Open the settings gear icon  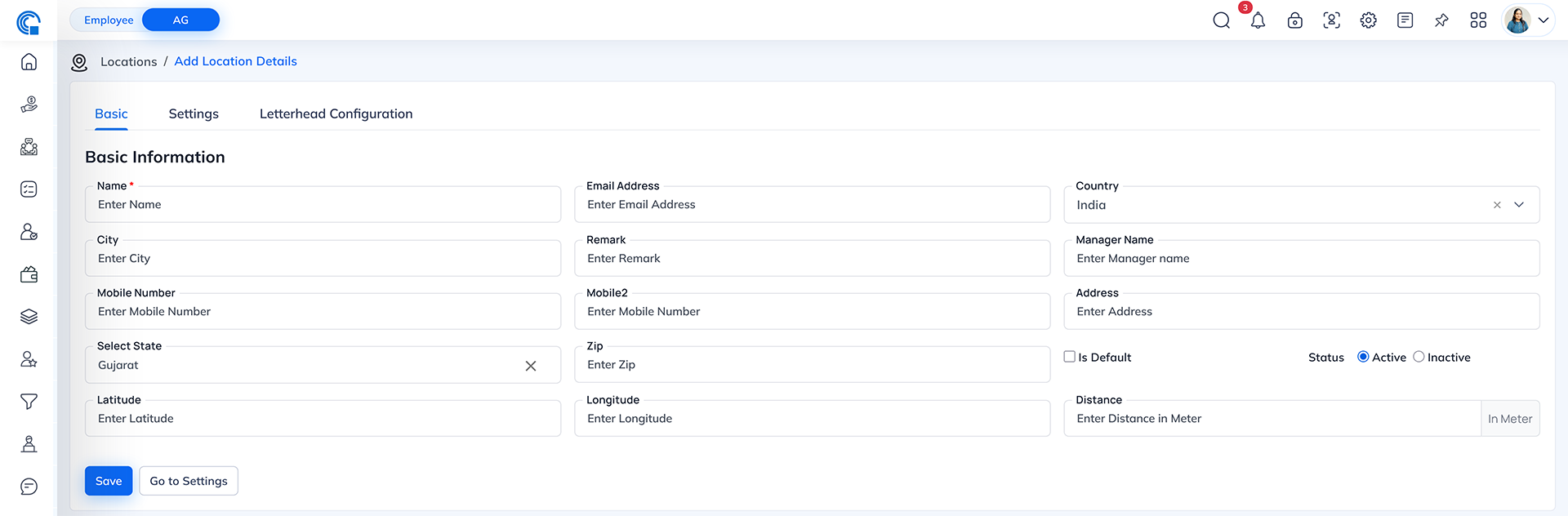(x=1368, y=20)
